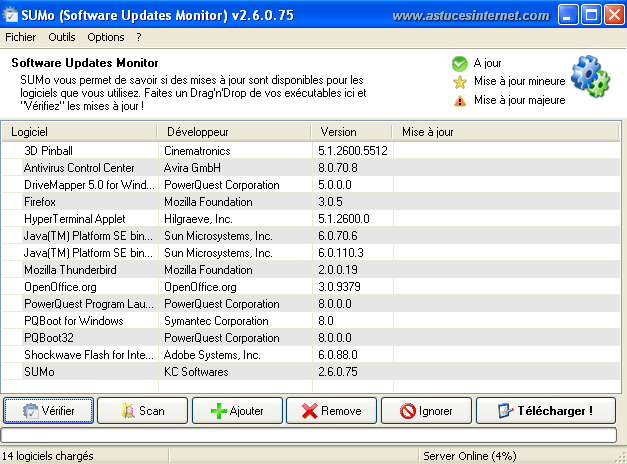Click Ajouter to add a program
The image size is (627, 464).
(x=237, y=410)
